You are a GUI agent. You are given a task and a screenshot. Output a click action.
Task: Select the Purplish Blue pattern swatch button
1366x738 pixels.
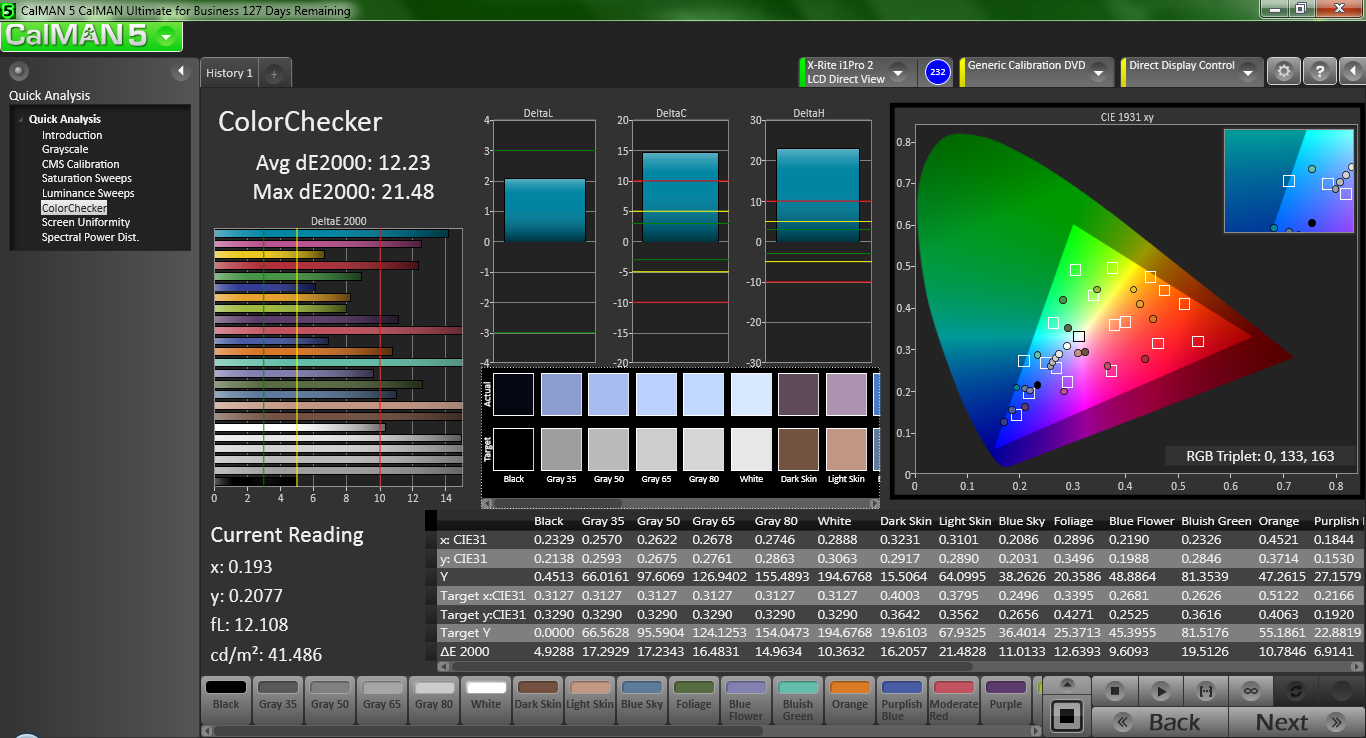point(902,699)
